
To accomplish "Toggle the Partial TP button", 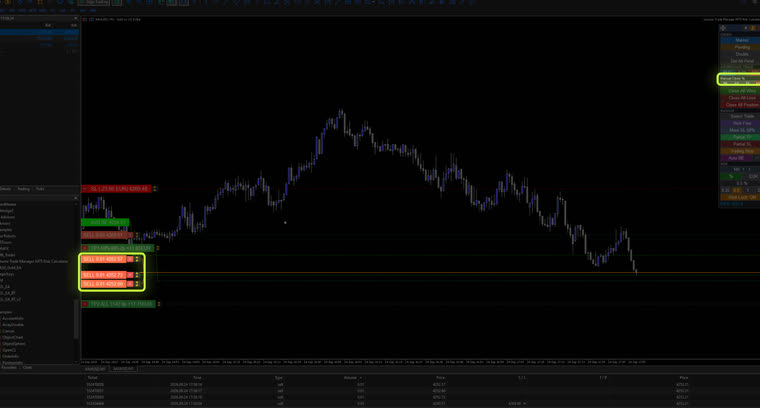I will click(740, 137).
